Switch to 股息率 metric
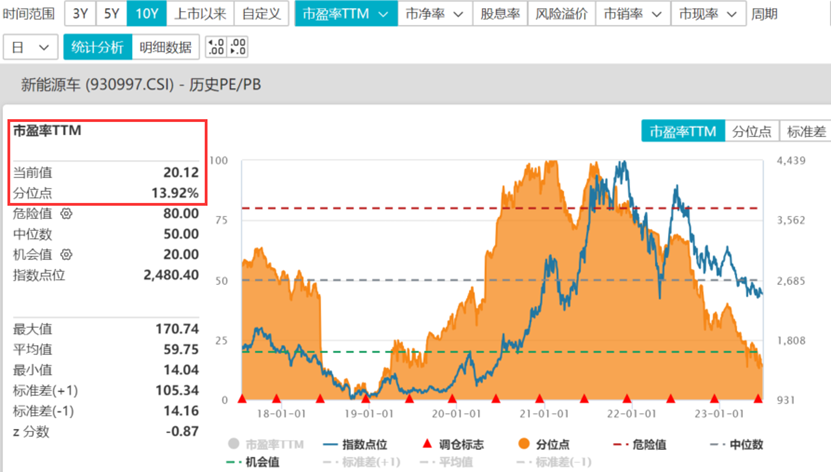The height and width of the screenshot is (472, 831). click(x=500, y=13)
